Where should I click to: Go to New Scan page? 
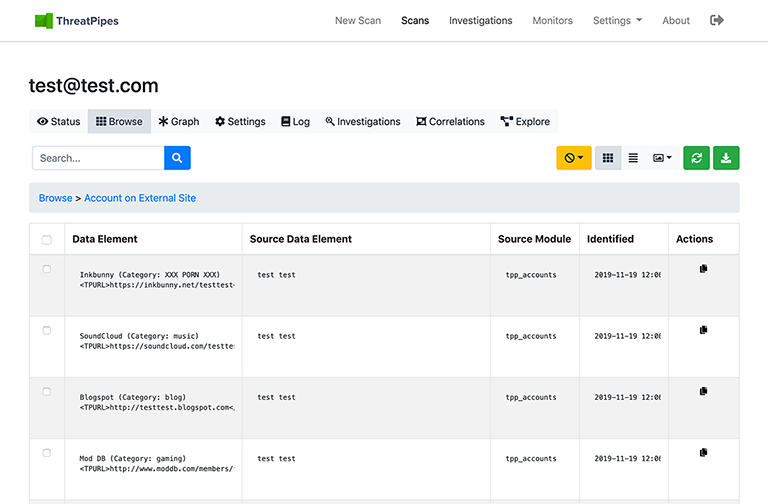pos(357,20)
